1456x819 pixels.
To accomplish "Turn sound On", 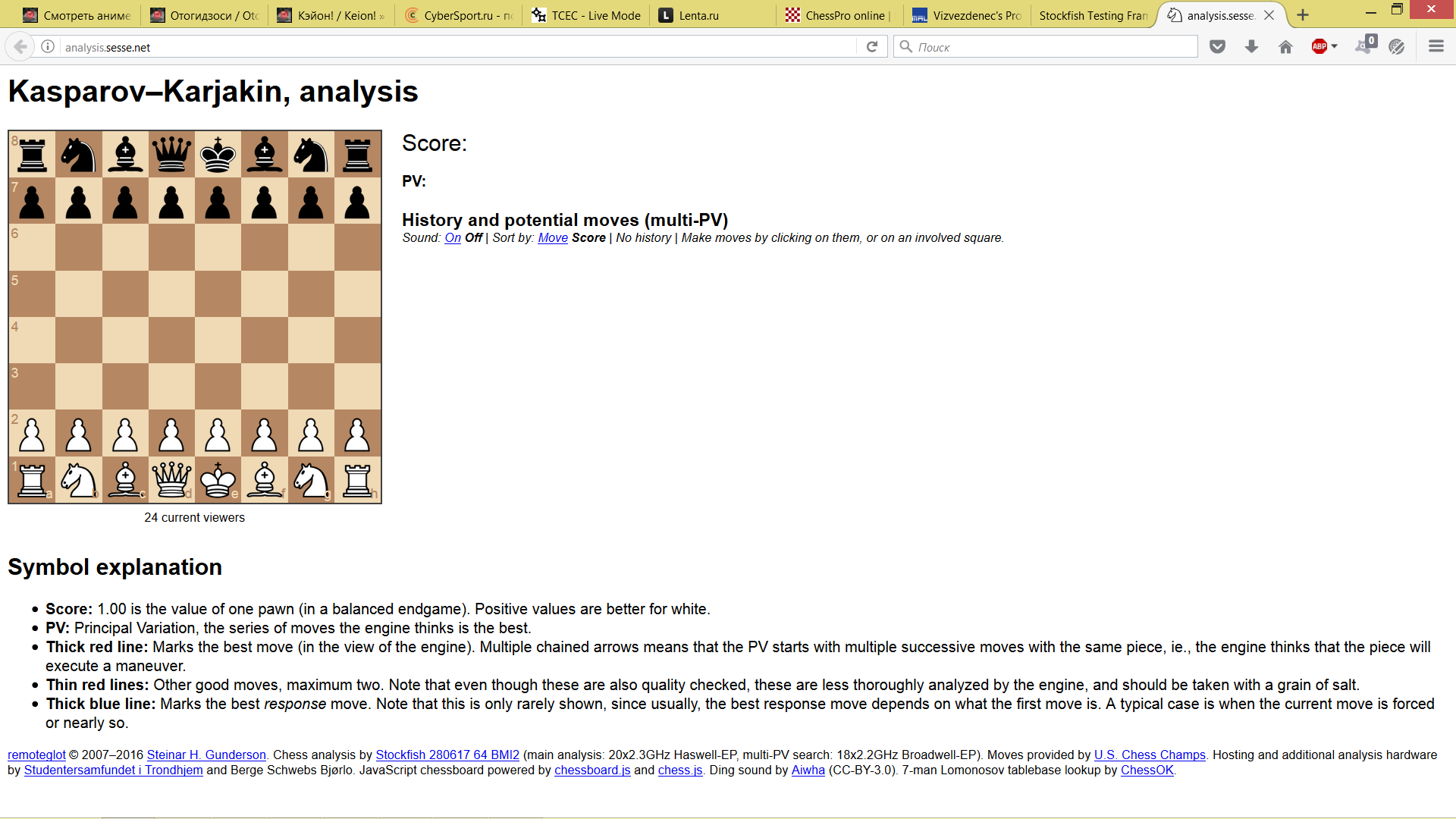I will point(453,238).
